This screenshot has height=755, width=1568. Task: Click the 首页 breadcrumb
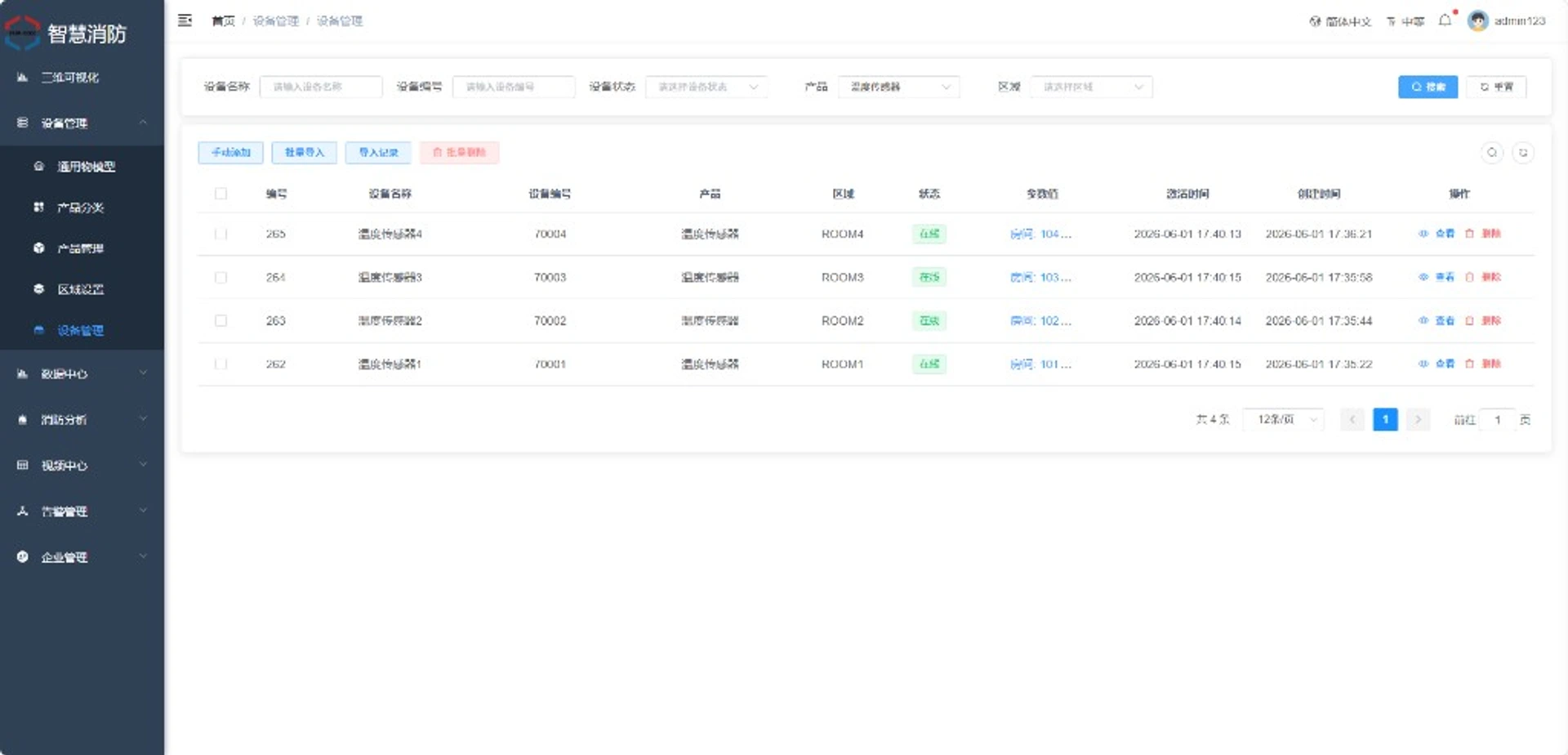[223, 21]
